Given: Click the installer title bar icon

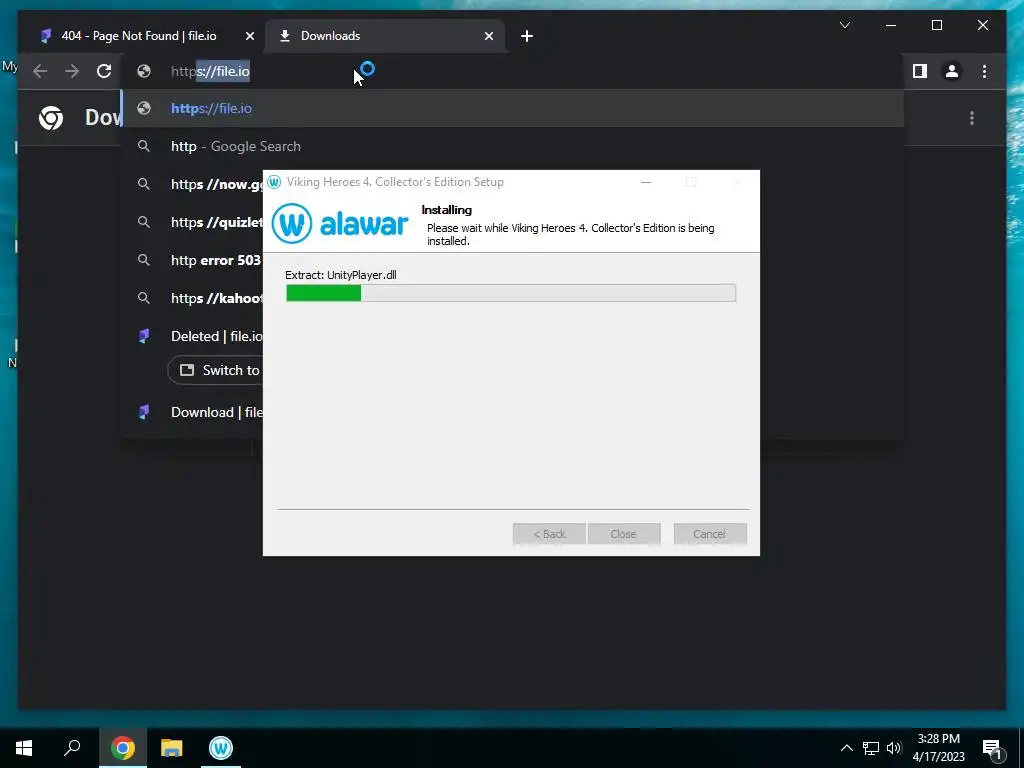Looking at the screenshot, I should pyautogui.click(x=274, y=182).
